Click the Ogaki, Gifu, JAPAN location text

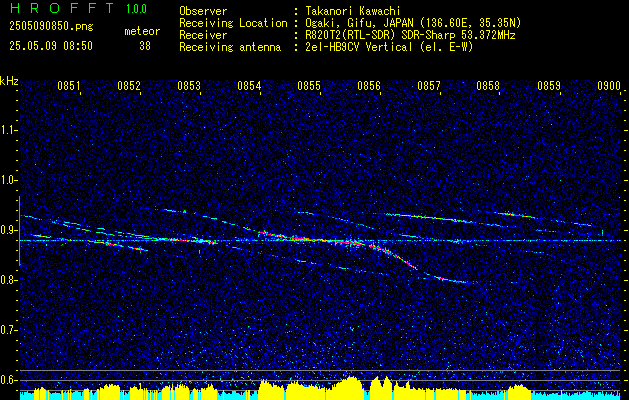(x=413, y=23)
